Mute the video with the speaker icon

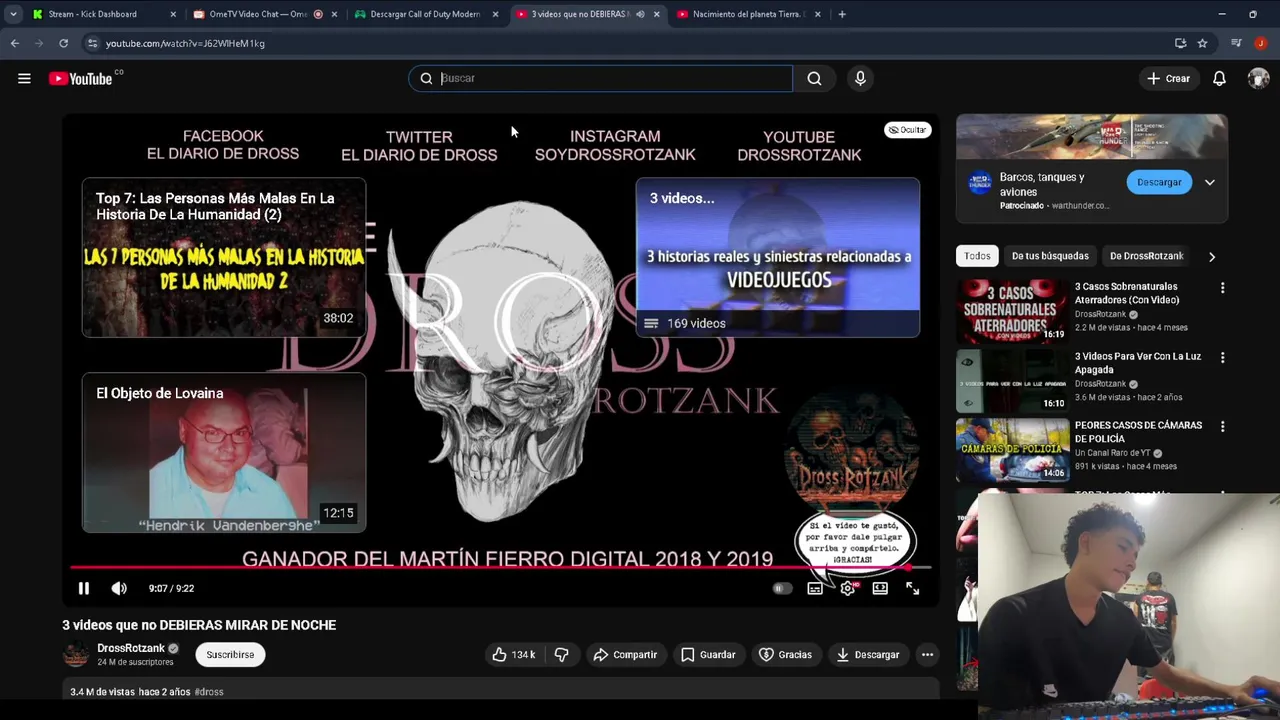pyautogui.click(x=119, y=588)
